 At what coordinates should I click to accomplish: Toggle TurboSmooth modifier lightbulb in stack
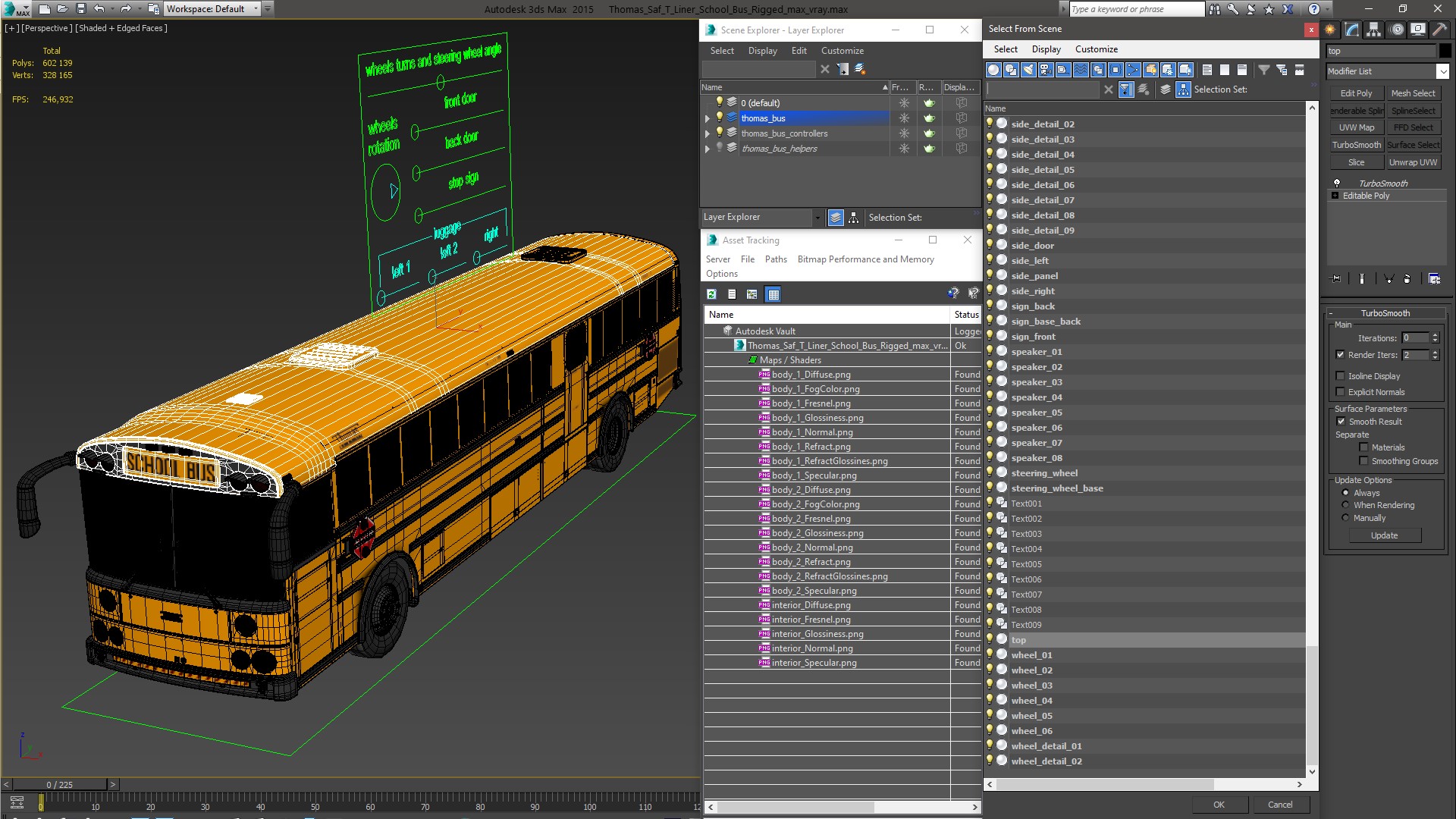1337,184
